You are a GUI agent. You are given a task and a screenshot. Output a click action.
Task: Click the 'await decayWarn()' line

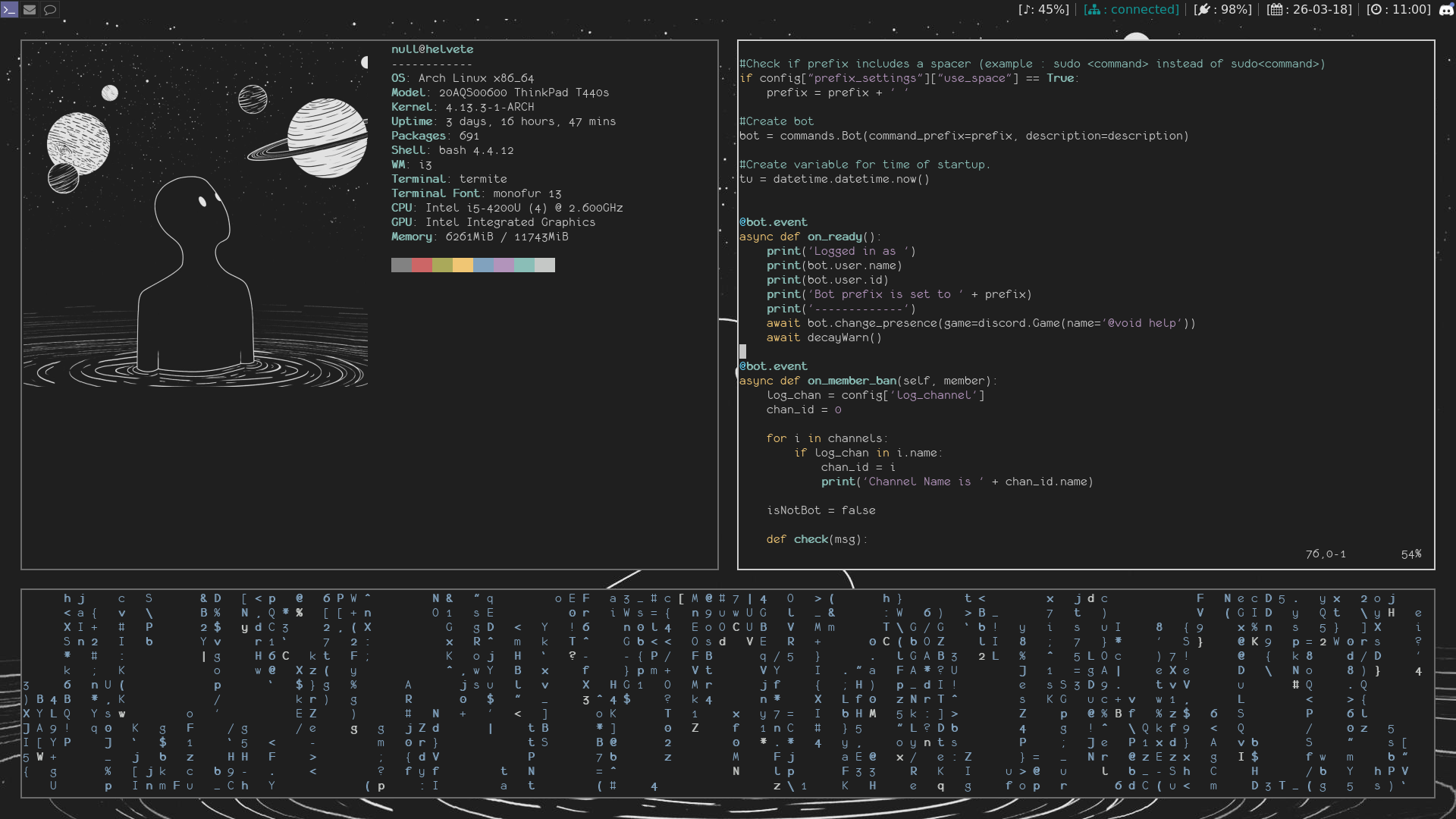point(824,337)
